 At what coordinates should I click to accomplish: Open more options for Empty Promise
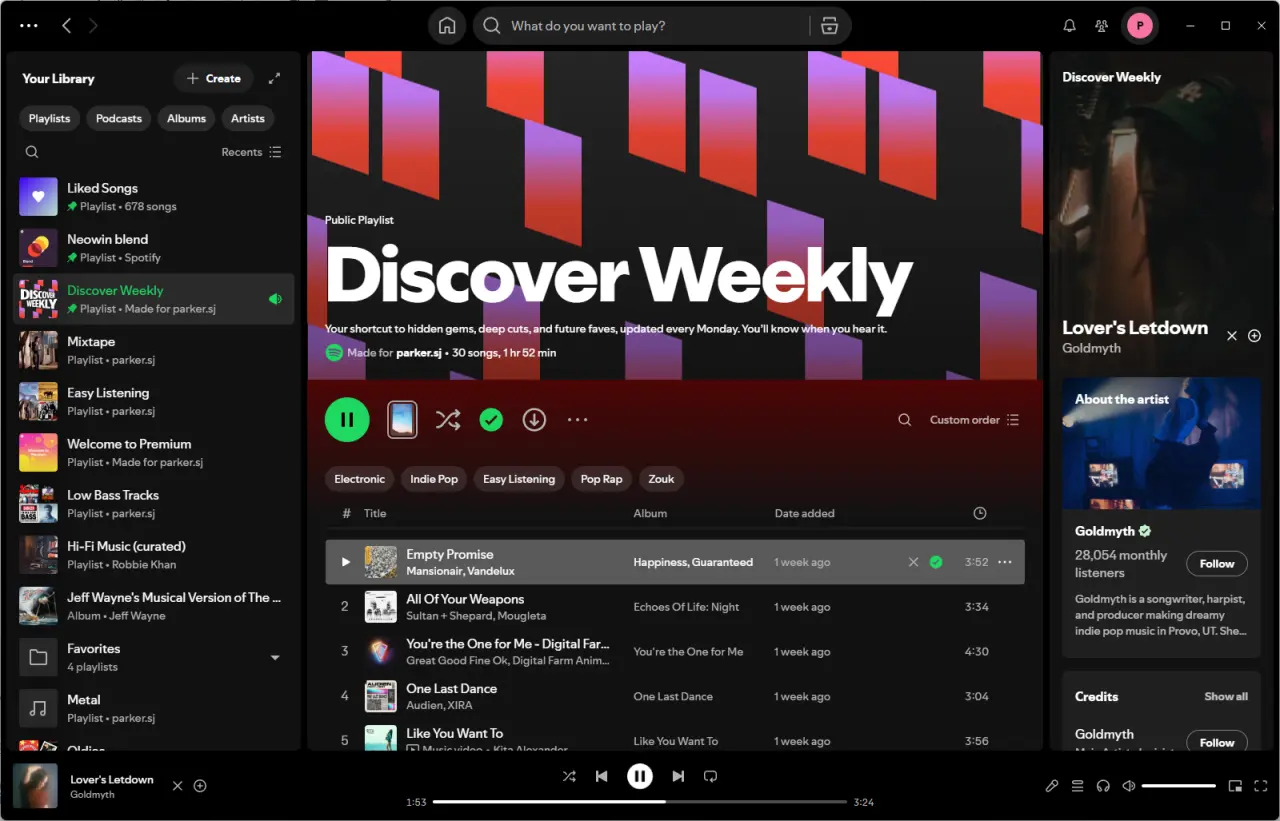coord(1005,562)
